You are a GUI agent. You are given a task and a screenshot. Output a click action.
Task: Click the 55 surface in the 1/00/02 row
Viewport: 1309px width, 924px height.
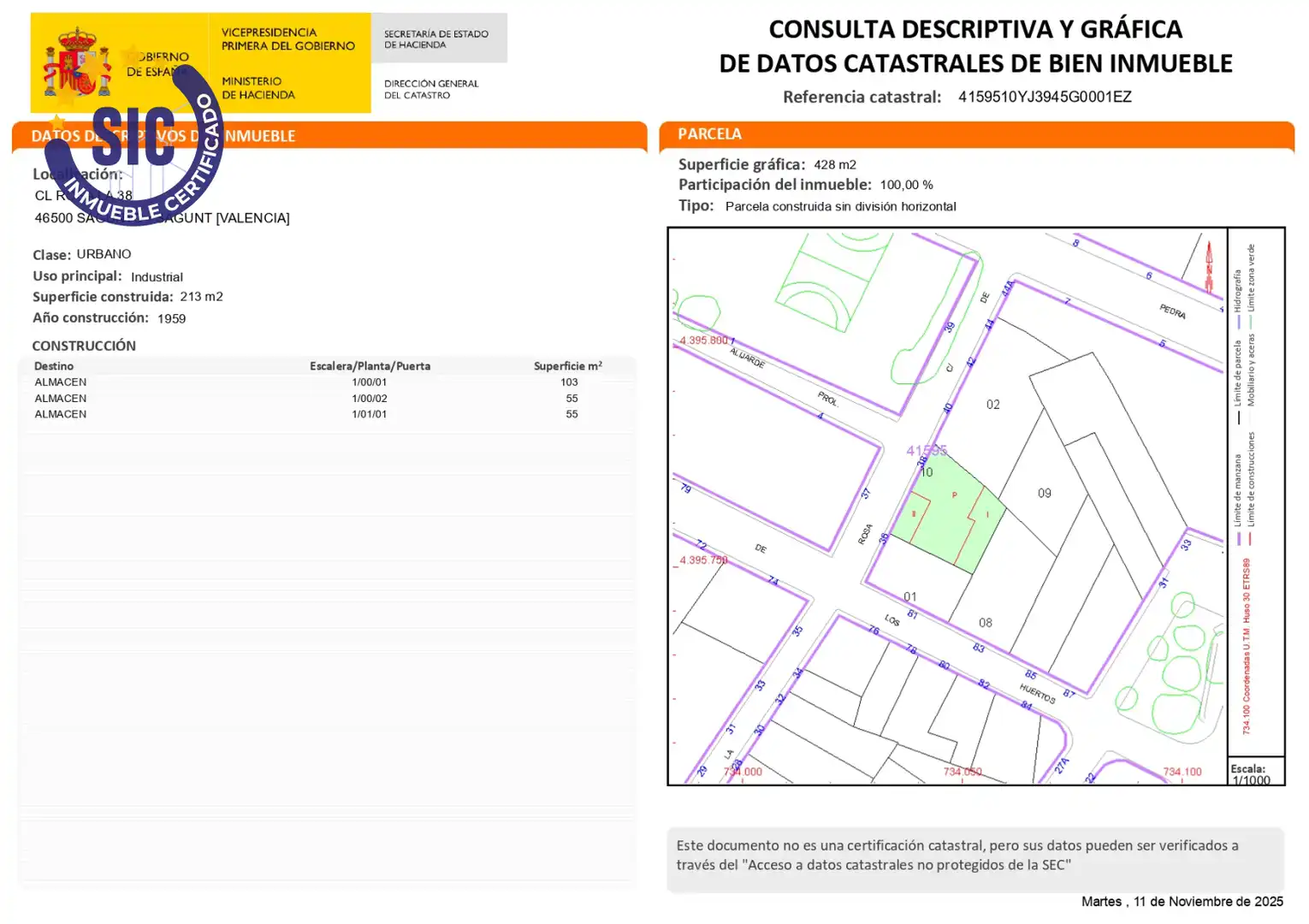pos(572,399)
